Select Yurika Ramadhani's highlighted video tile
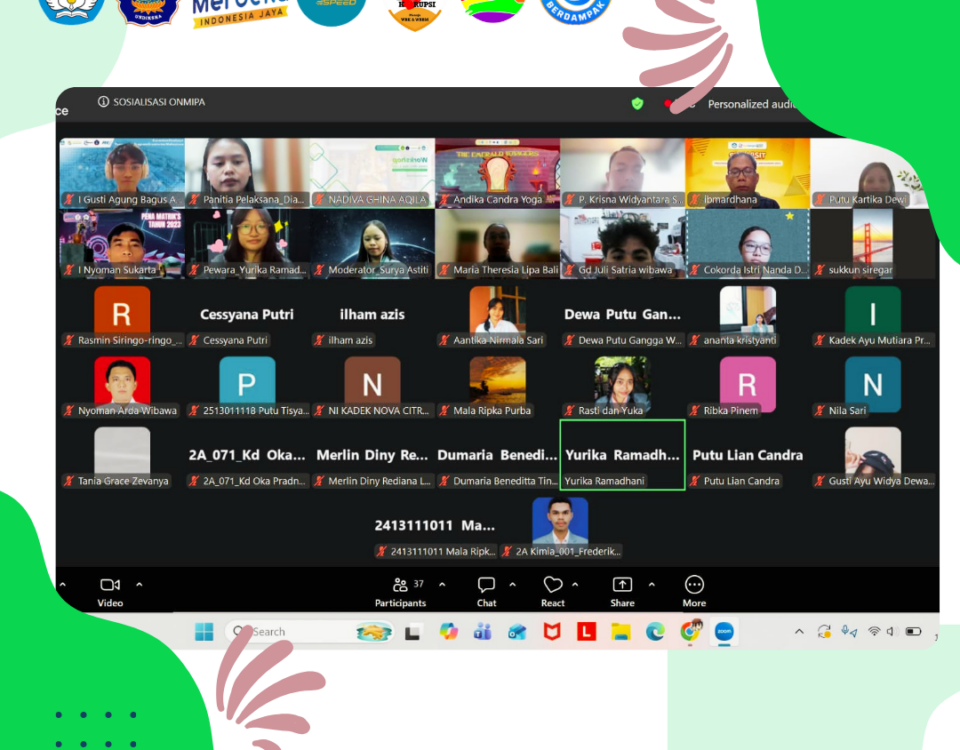 (x=622, y=454)
